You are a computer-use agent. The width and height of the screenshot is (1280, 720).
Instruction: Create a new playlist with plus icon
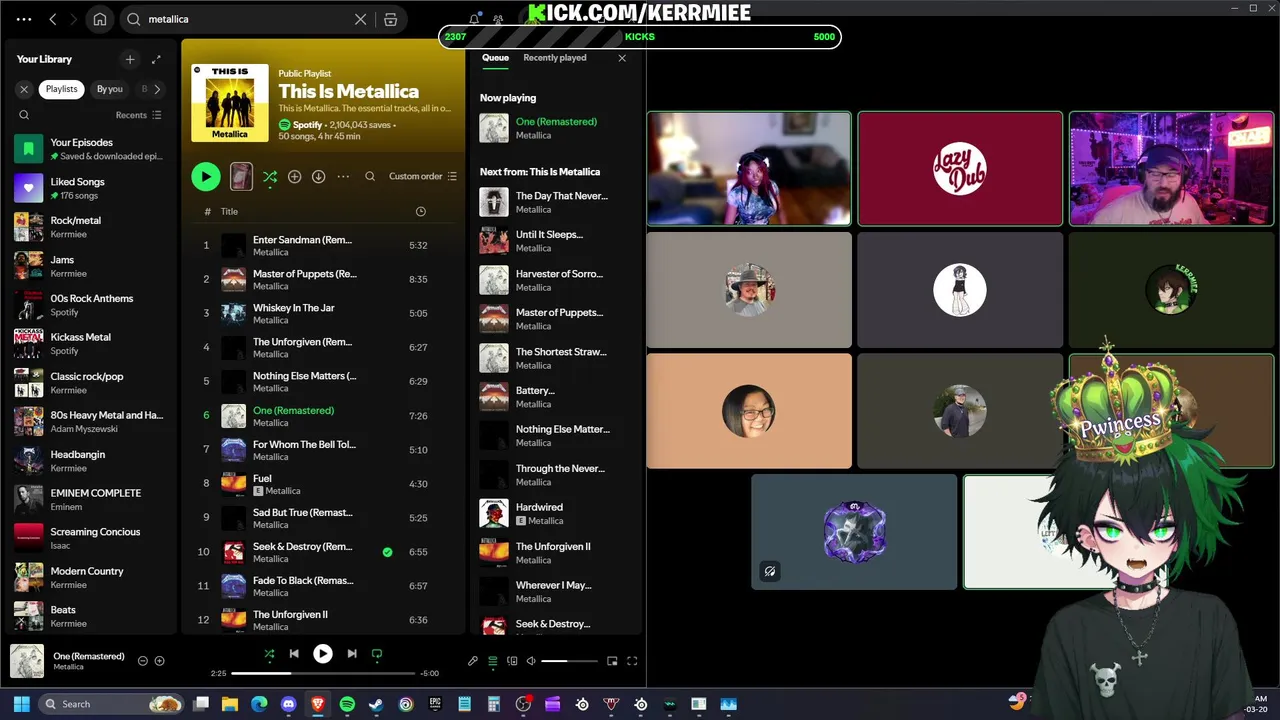pyautogui.click(x=130, y=59)
